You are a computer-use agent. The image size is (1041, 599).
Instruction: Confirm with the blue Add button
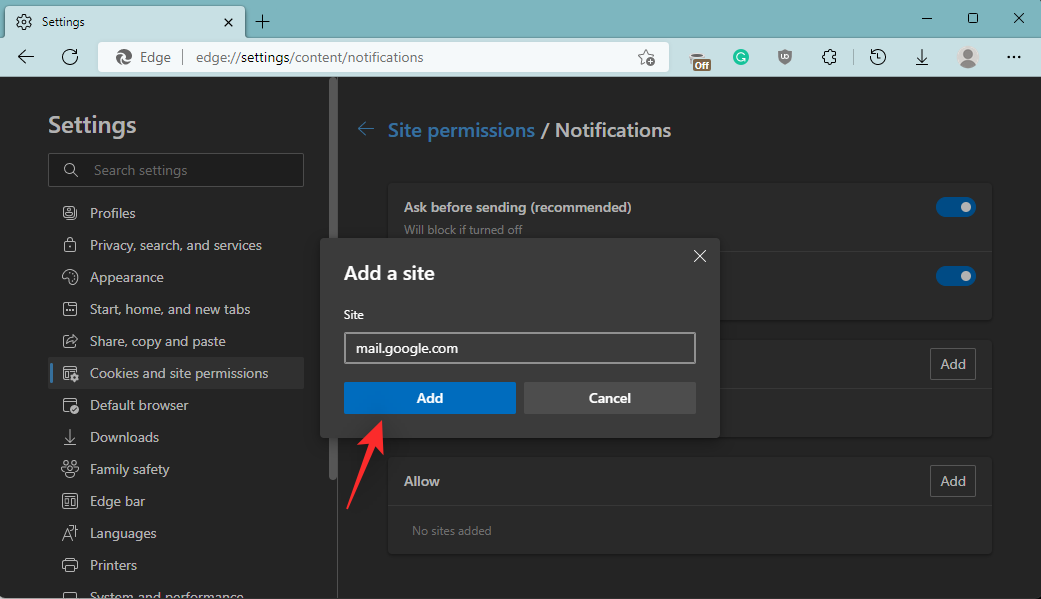429,398
